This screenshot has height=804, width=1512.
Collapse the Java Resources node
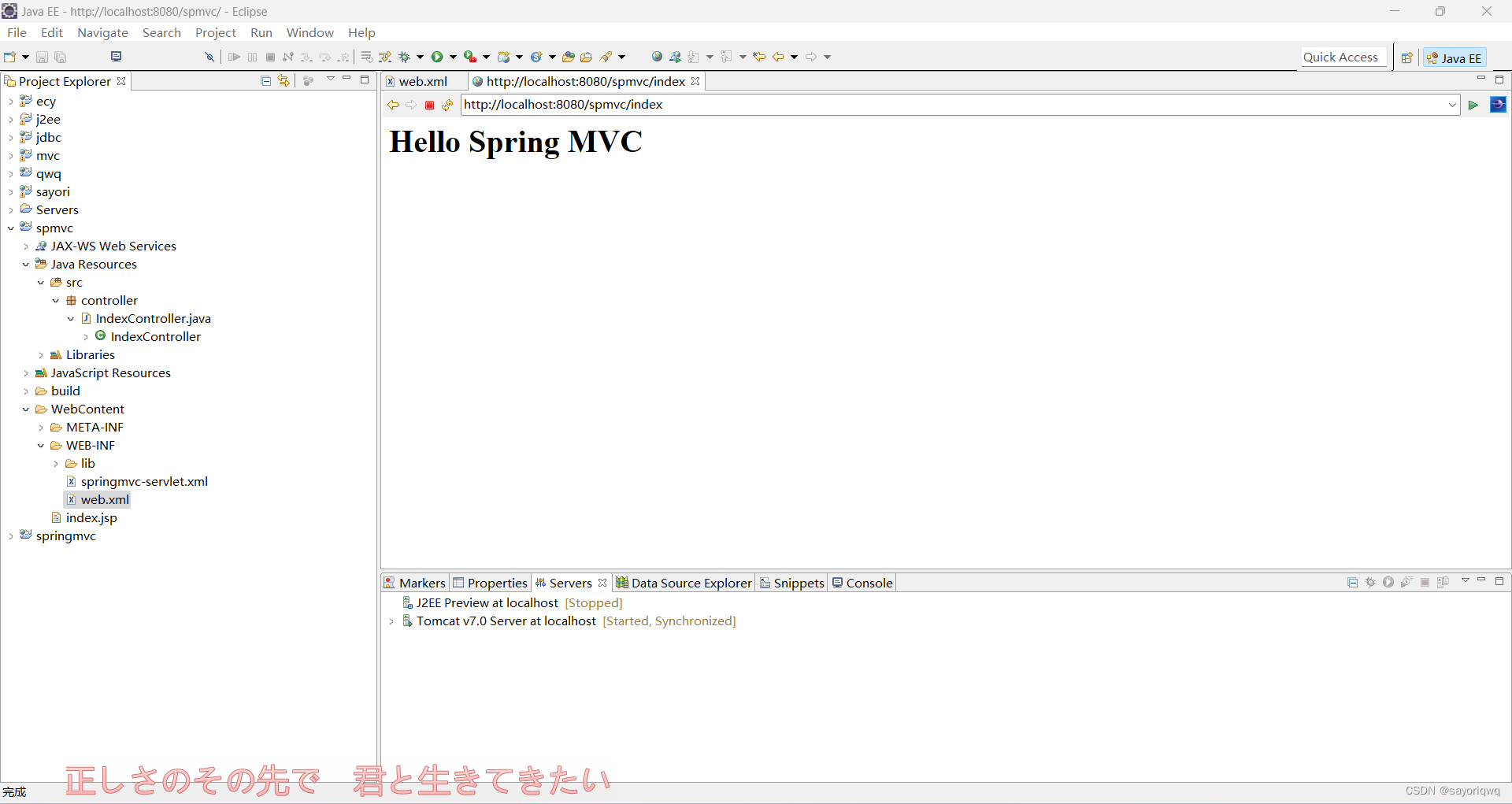(25, 265)
